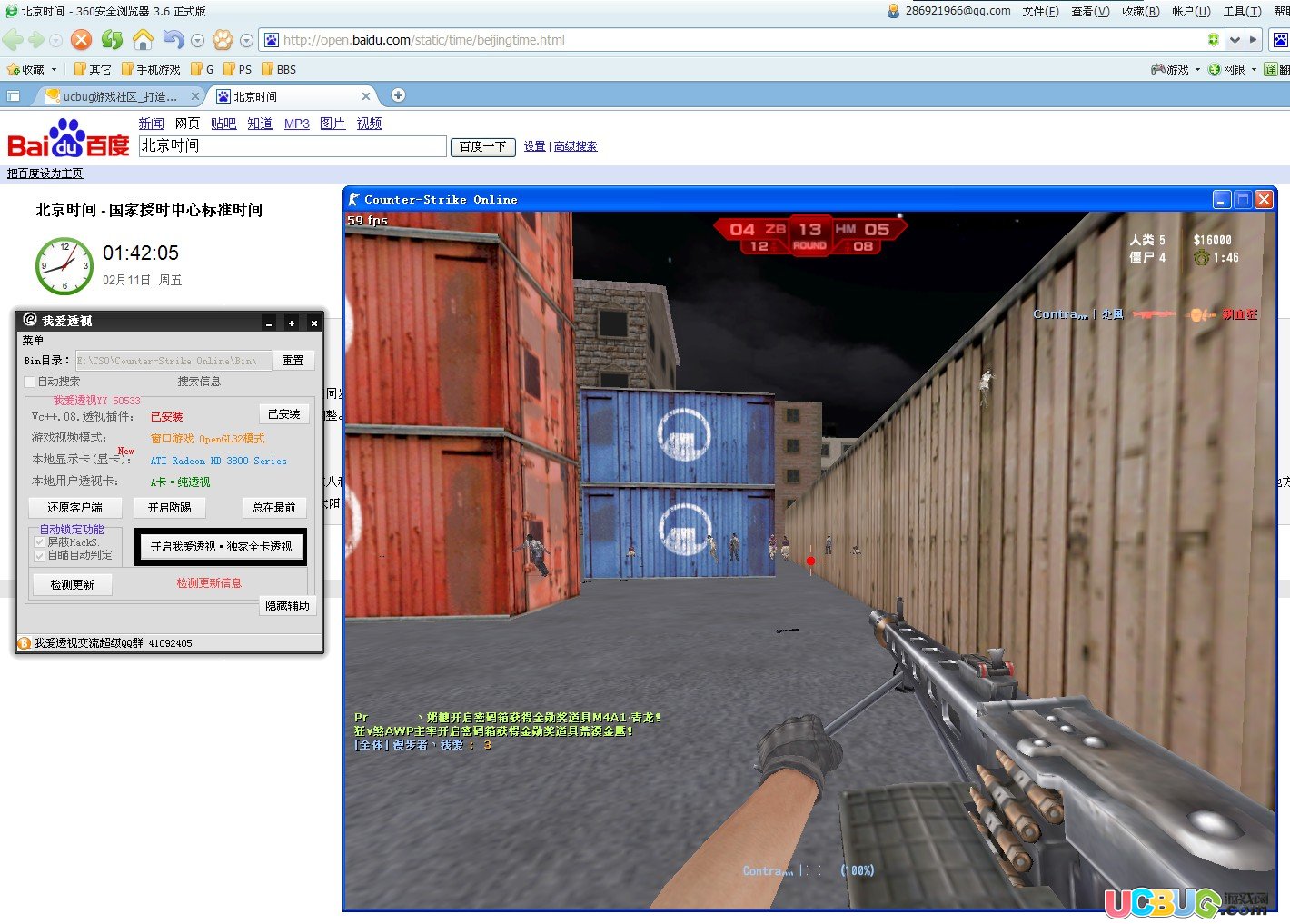This screenshot has height=924, width=1290.
Task: Open the address bar history dropdown arrow
Action: (x=1235, y=40)
